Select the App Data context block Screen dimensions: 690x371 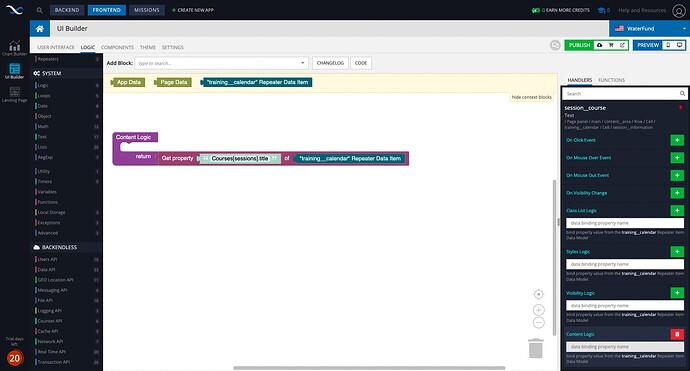pyautogui.click(x=128, y=82)
